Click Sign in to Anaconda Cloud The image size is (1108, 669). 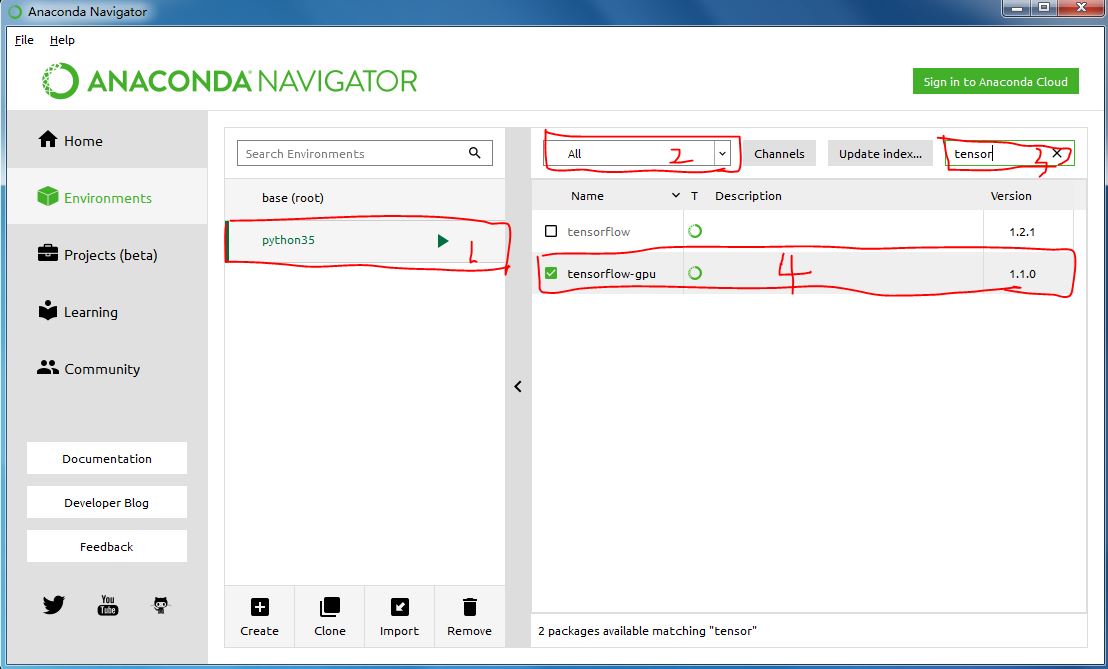coord(995,81)
